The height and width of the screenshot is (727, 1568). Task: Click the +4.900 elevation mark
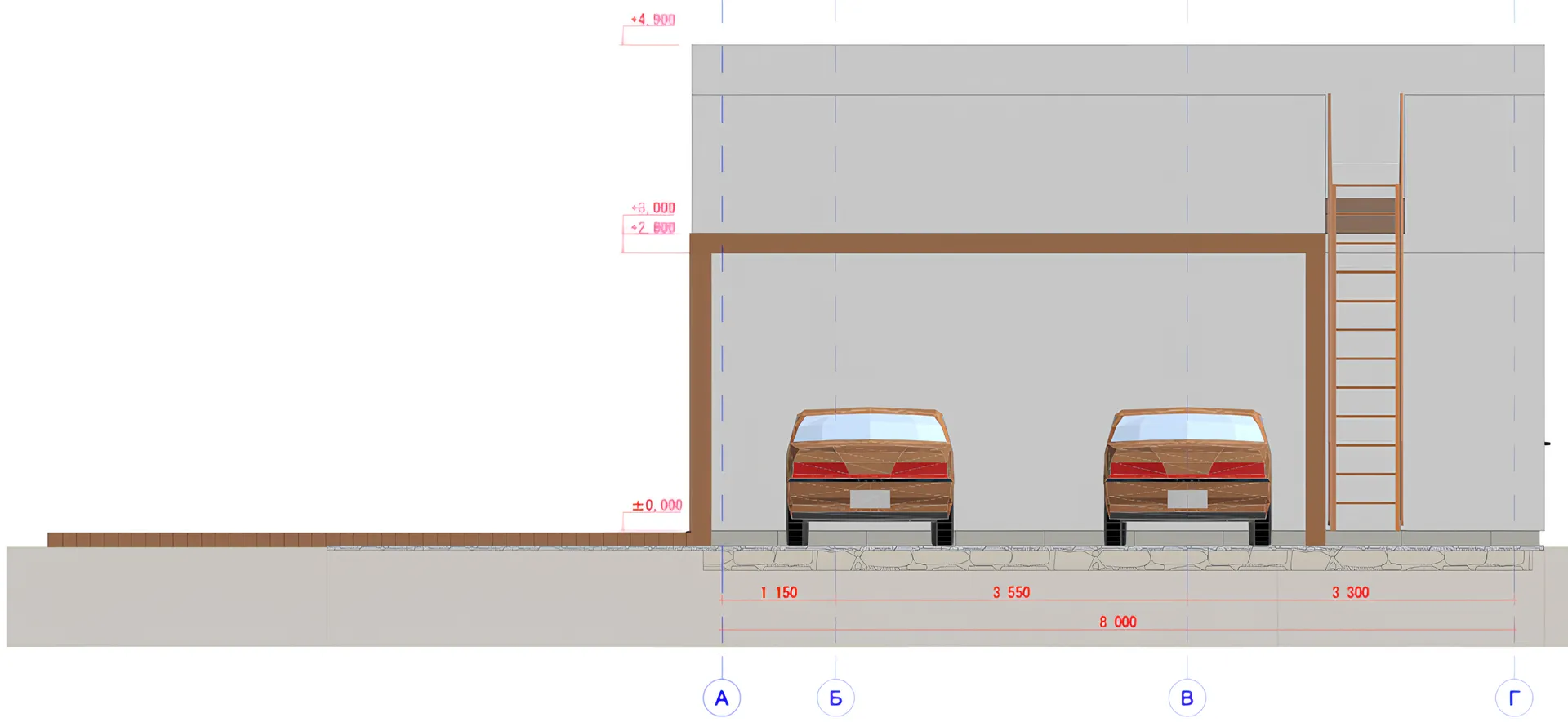[653, 20]
